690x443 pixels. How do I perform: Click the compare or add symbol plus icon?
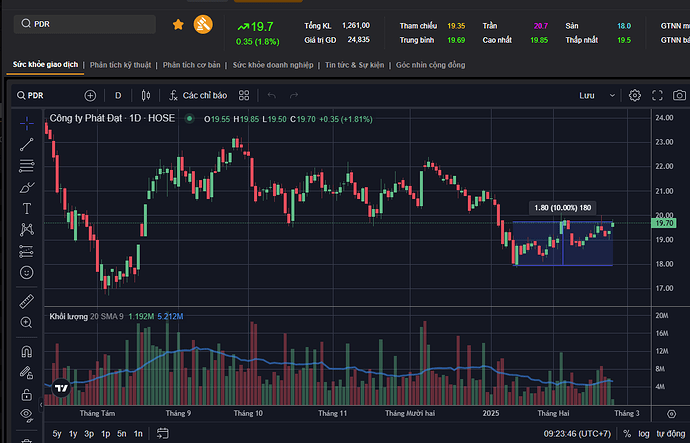click(90, 96)
